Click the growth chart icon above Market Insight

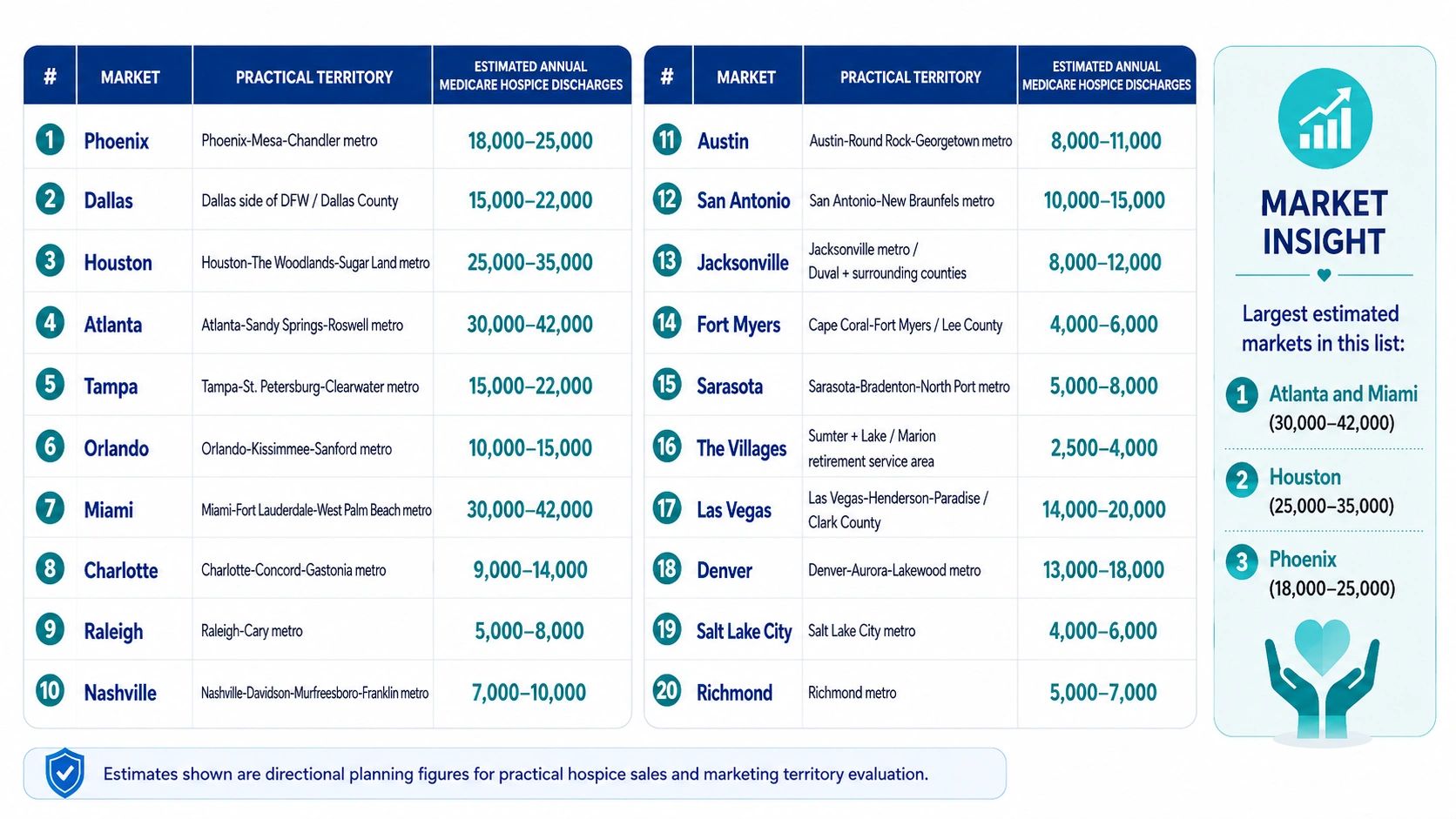tap(1325, 118)
